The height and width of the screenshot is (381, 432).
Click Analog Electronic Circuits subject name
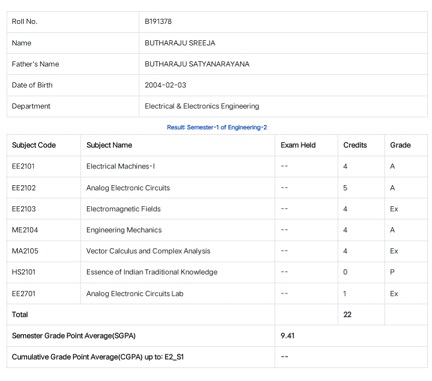(128, 188)
